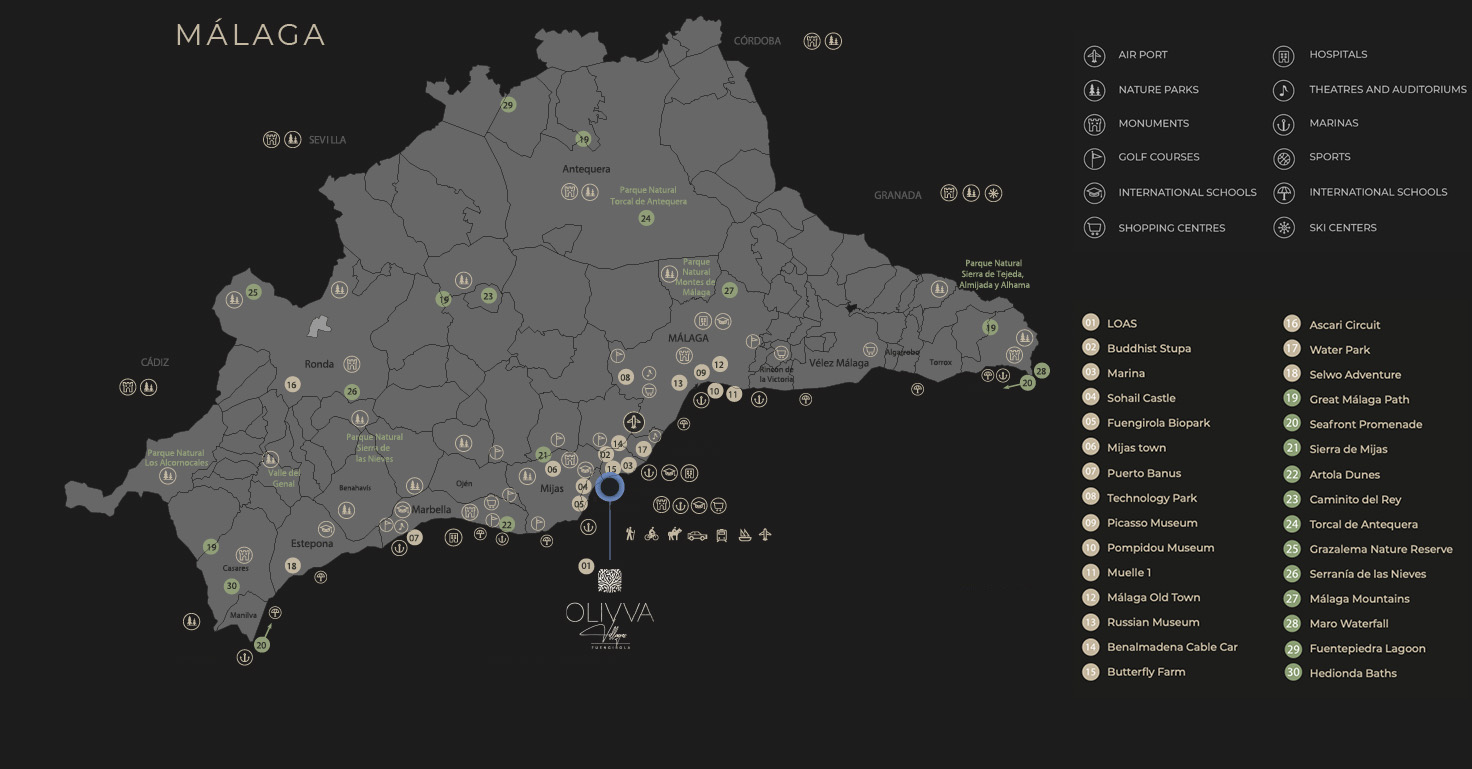This screenshot has height=769, width=1472.
Task: Click the green 30 badge beside Hedionda Baths
Action: coord(1292,673)
